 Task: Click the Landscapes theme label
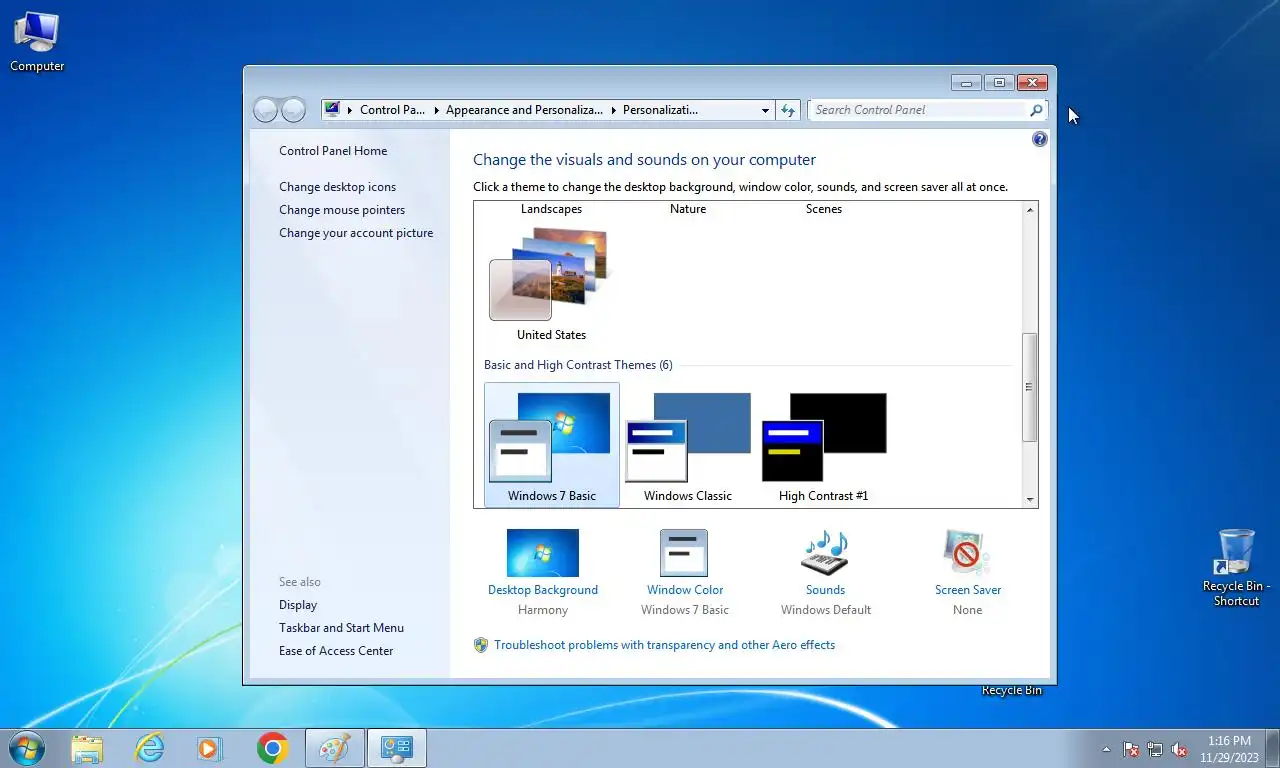(x=551, y=209)
